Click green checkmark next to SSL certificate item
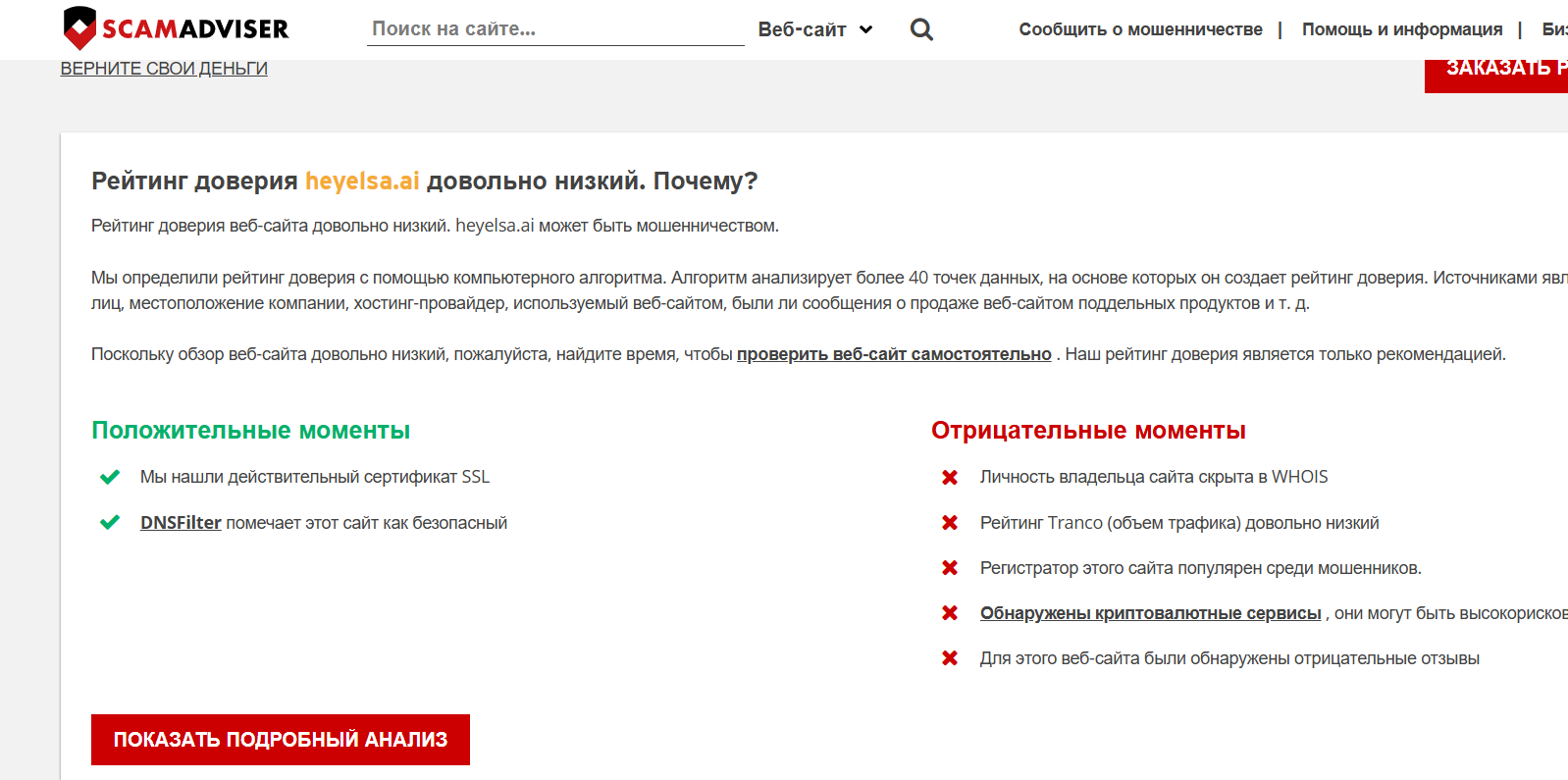The width and height of the screenshot is (1568, 780). point(110,477)
